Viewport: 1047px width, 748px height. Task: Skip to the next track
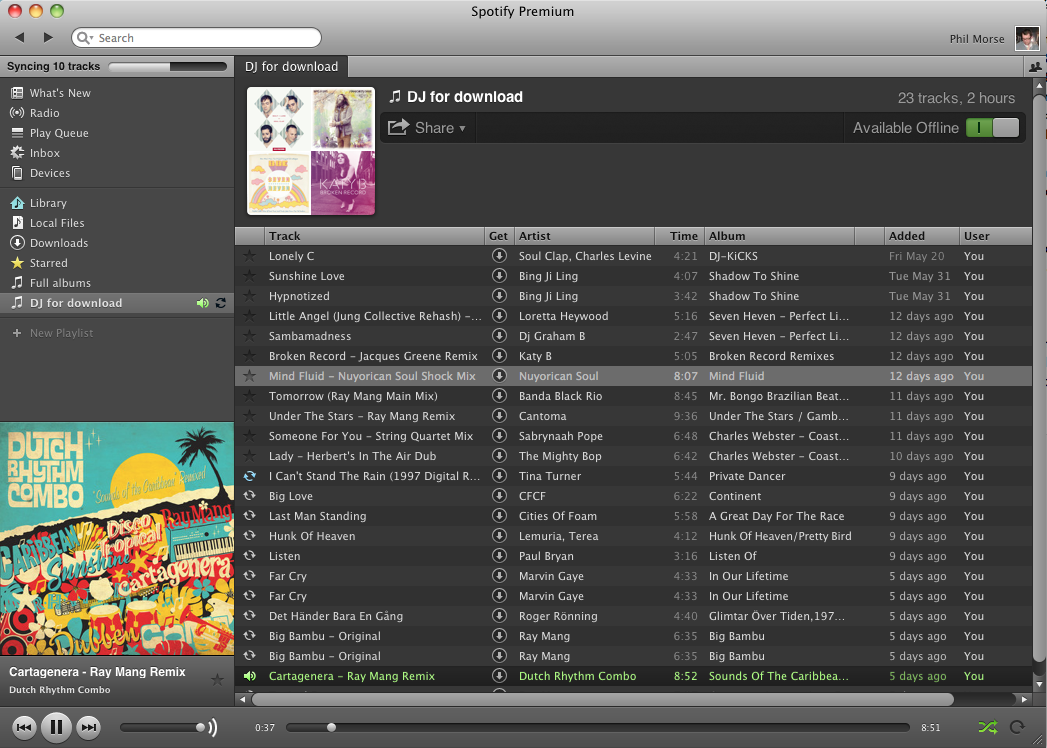pos(89,727)
